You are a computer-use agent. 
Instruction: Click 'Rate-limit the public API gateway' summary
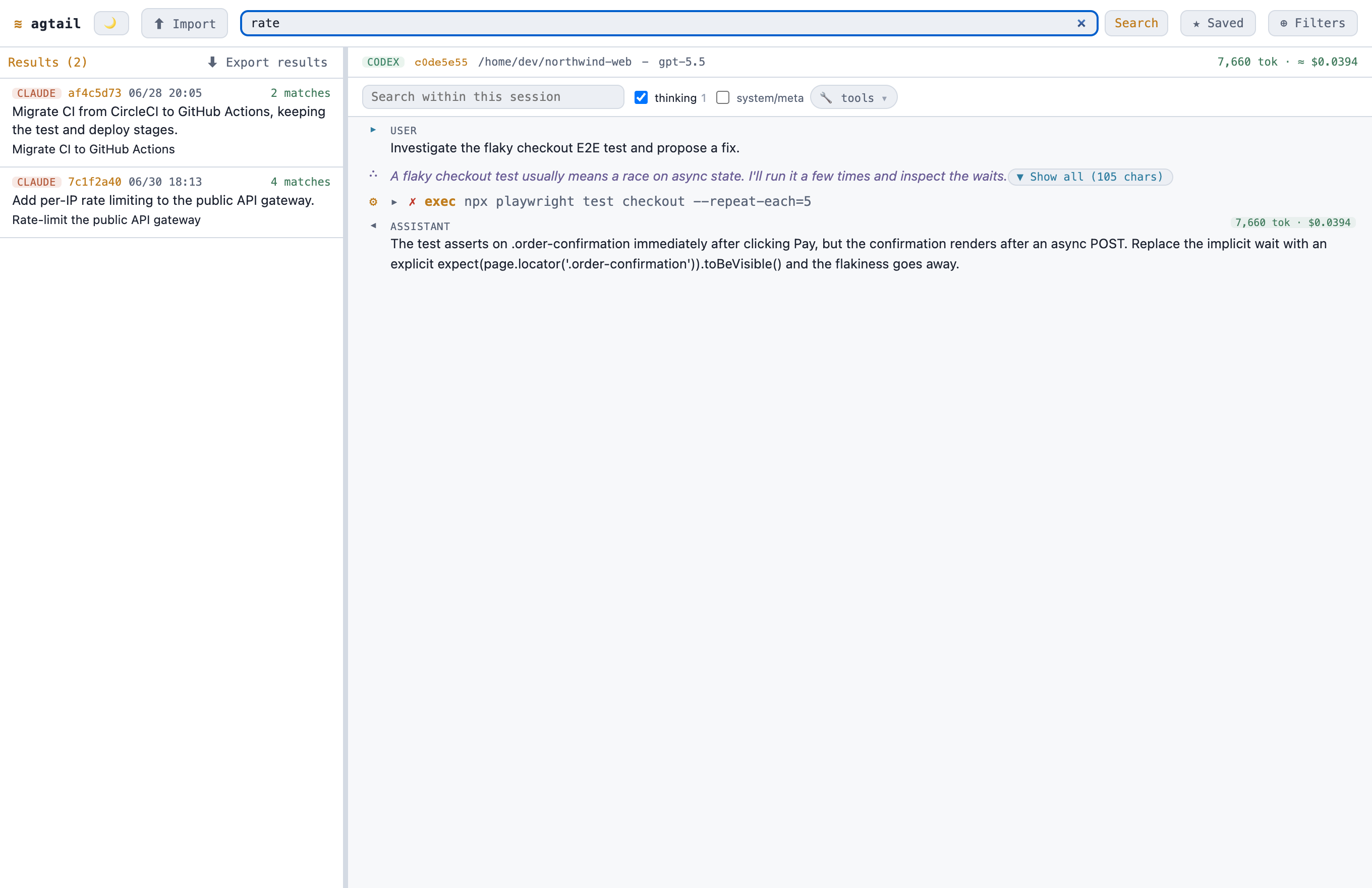[106, 219]
